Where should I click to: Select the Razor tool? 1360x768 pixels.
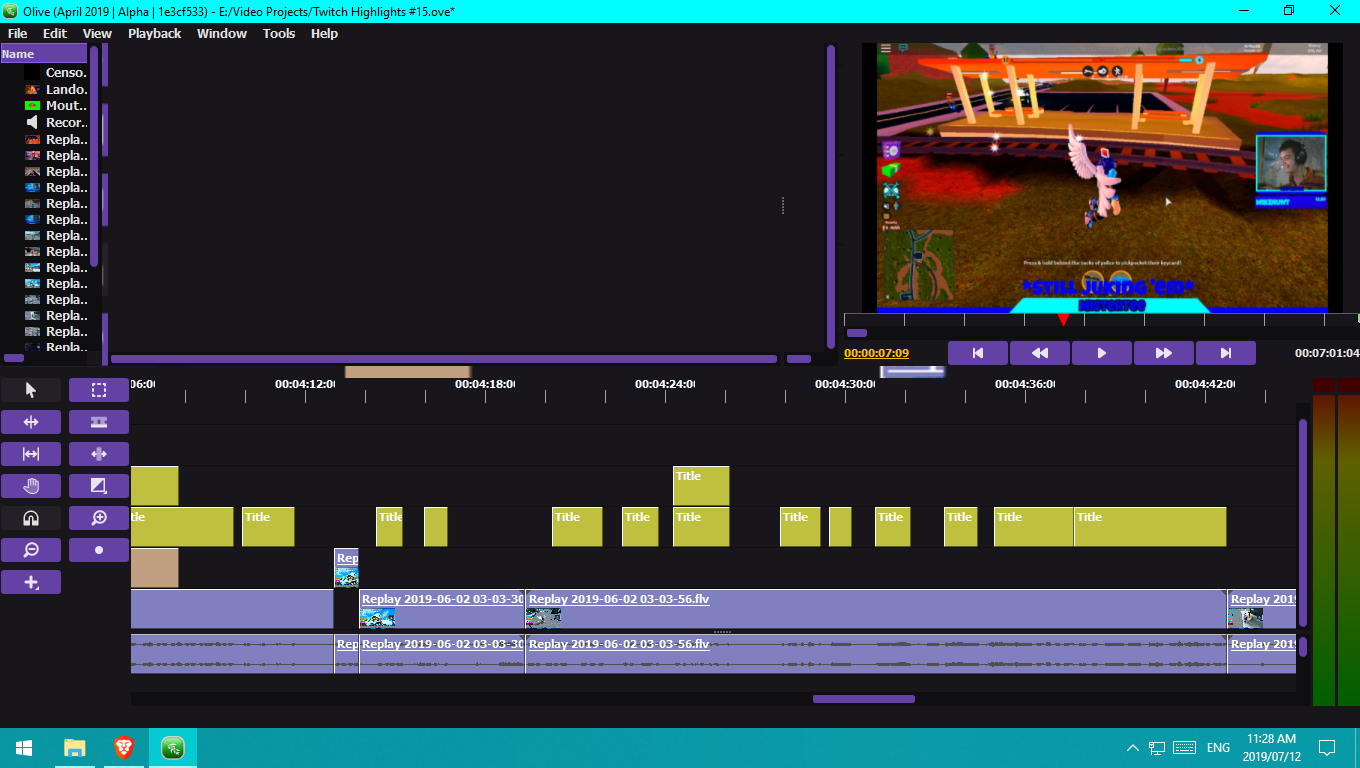pyautogui.click(x=99, y=422)
